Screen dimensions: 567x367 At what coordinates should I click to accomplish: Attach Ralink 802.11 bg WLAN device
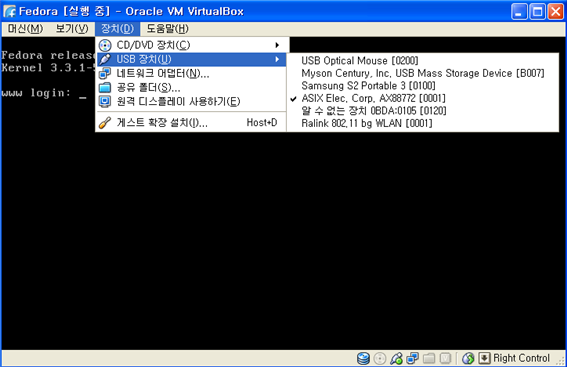click(423, 123)
